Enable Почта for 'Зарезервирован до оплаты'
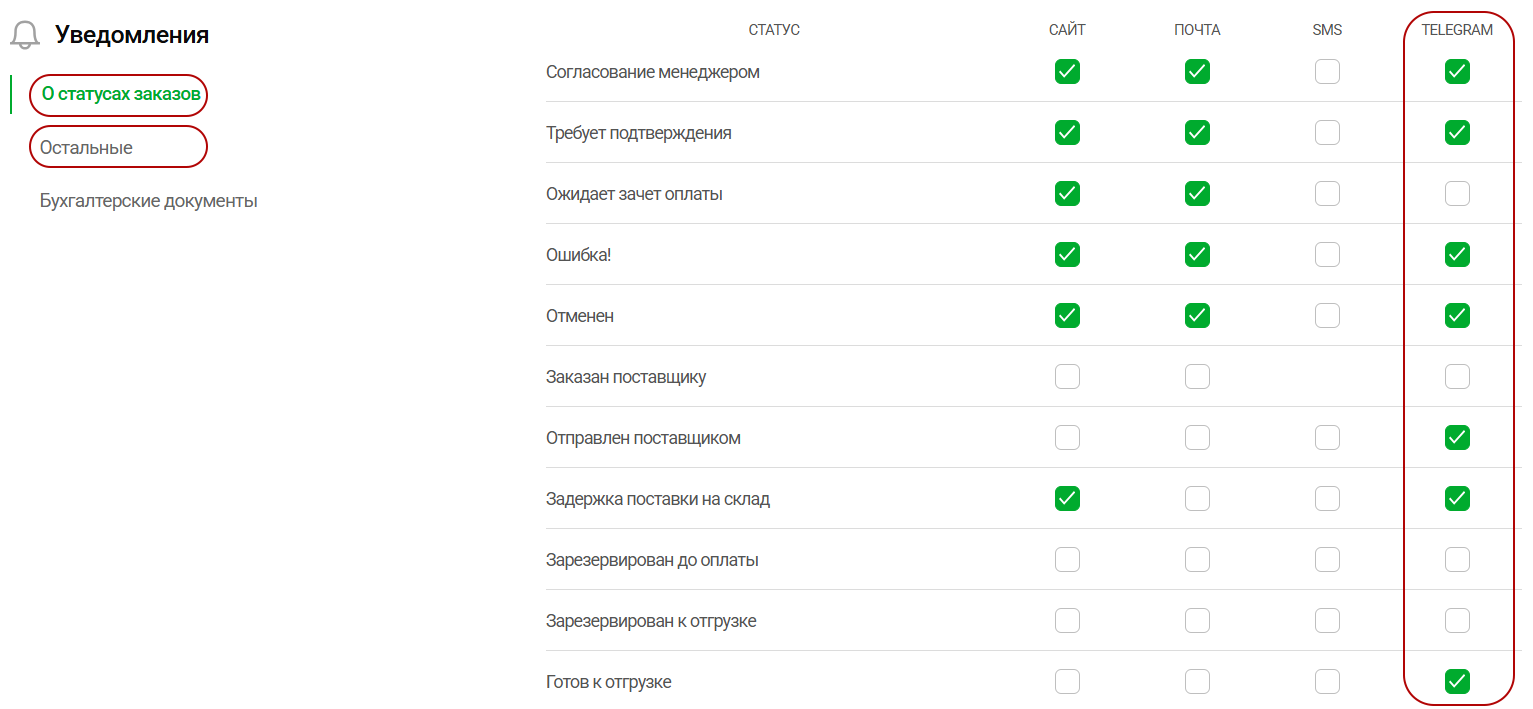The image size is (1533, 709). click(x=1197, y=560)
